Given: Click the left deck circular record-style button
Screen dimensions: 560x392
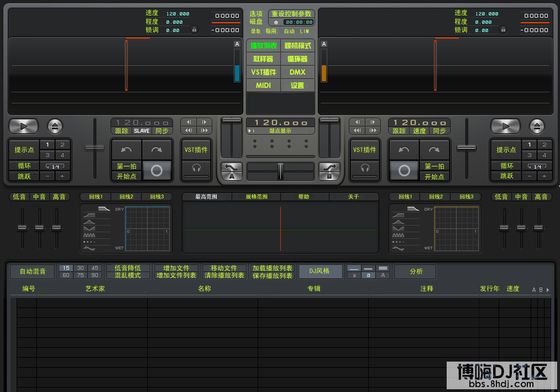Looking at the screenshot, I should pyautogui.click(x=157, y=171).
